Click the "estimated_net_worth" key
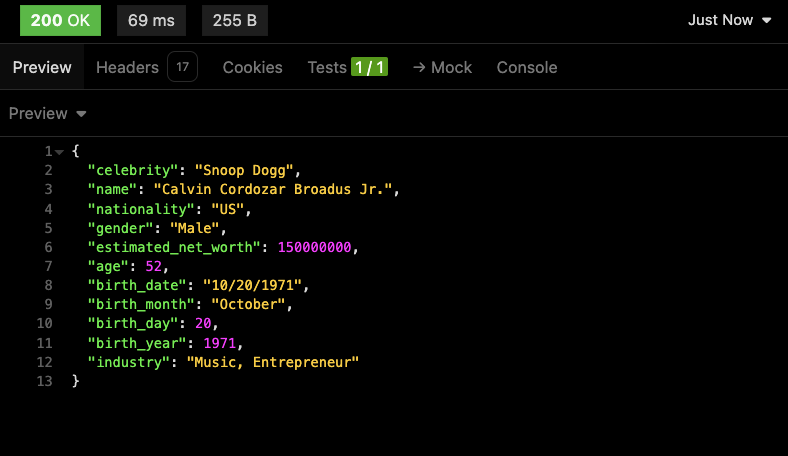788x456 pixels. pyautogui.click(x=174, y=247)
